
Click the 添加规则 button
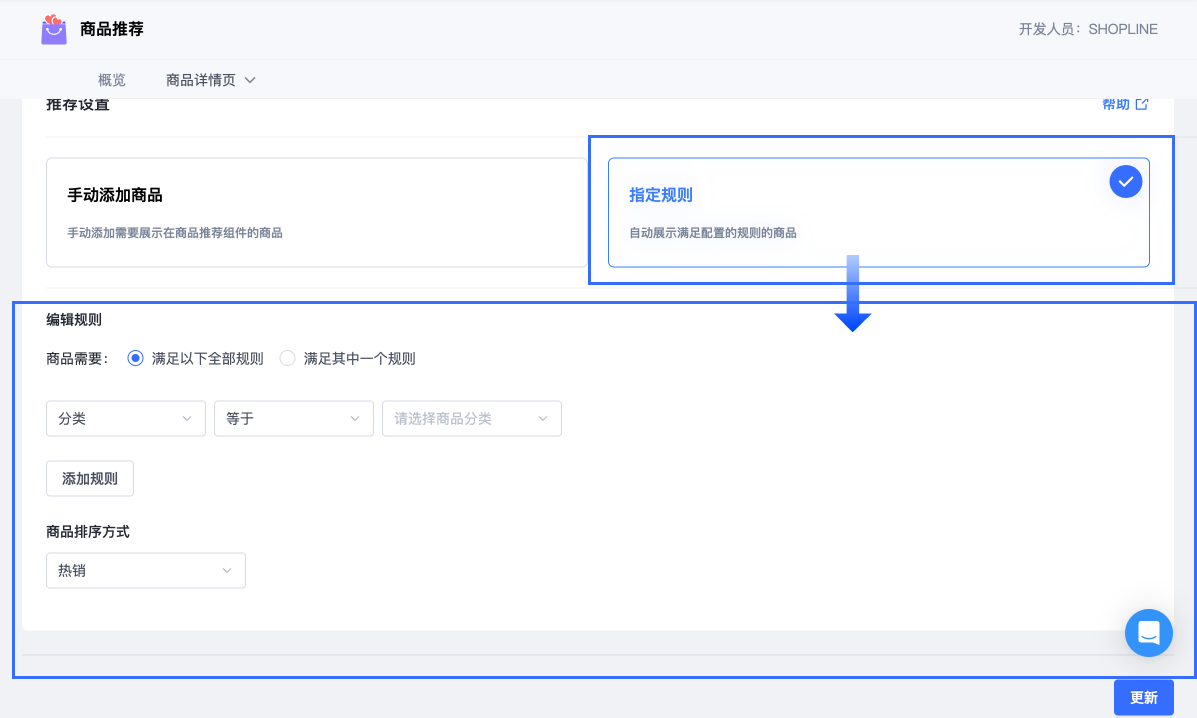tap(90, 478)
